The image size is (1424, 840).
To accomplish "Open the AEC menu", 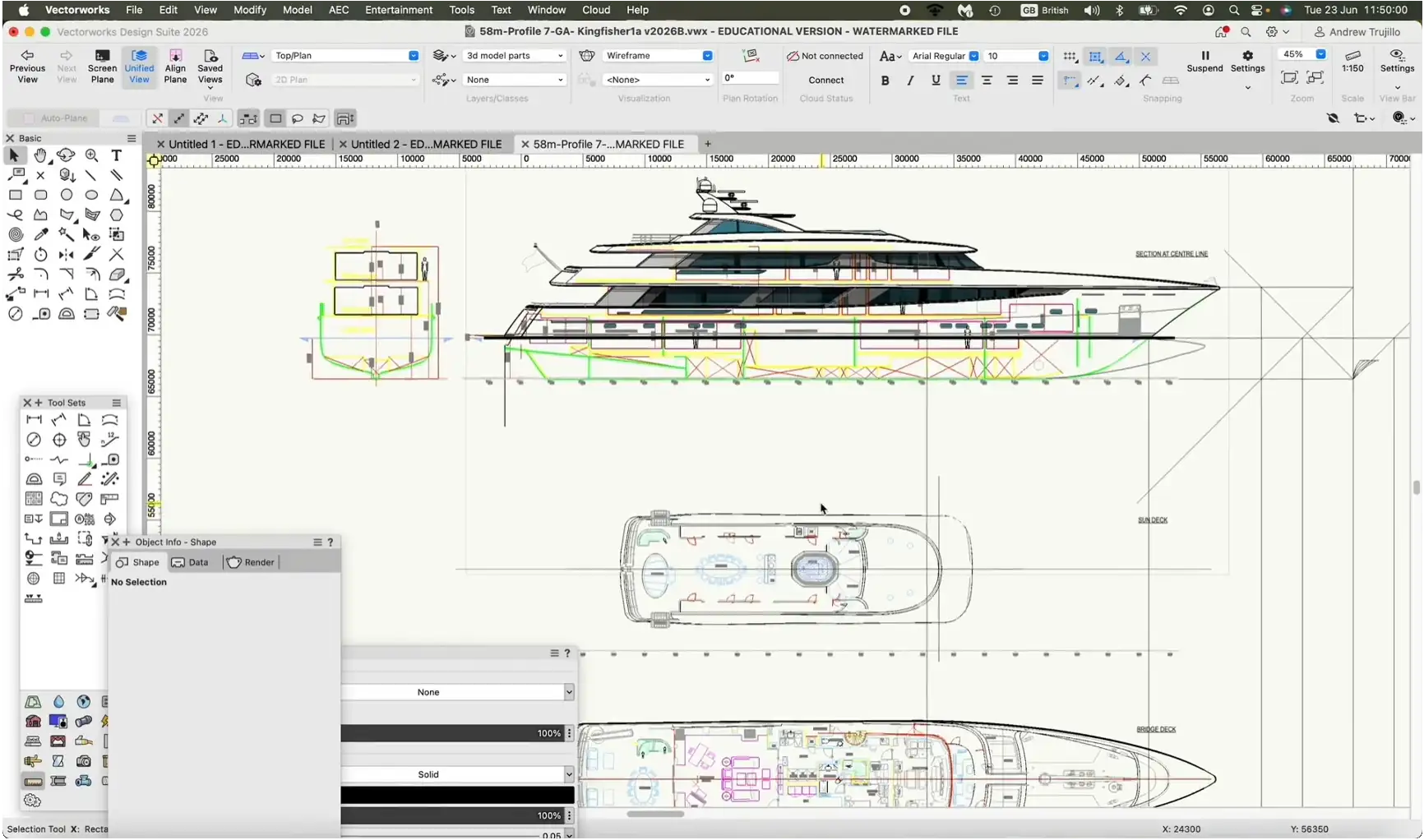I will (339, 10).
